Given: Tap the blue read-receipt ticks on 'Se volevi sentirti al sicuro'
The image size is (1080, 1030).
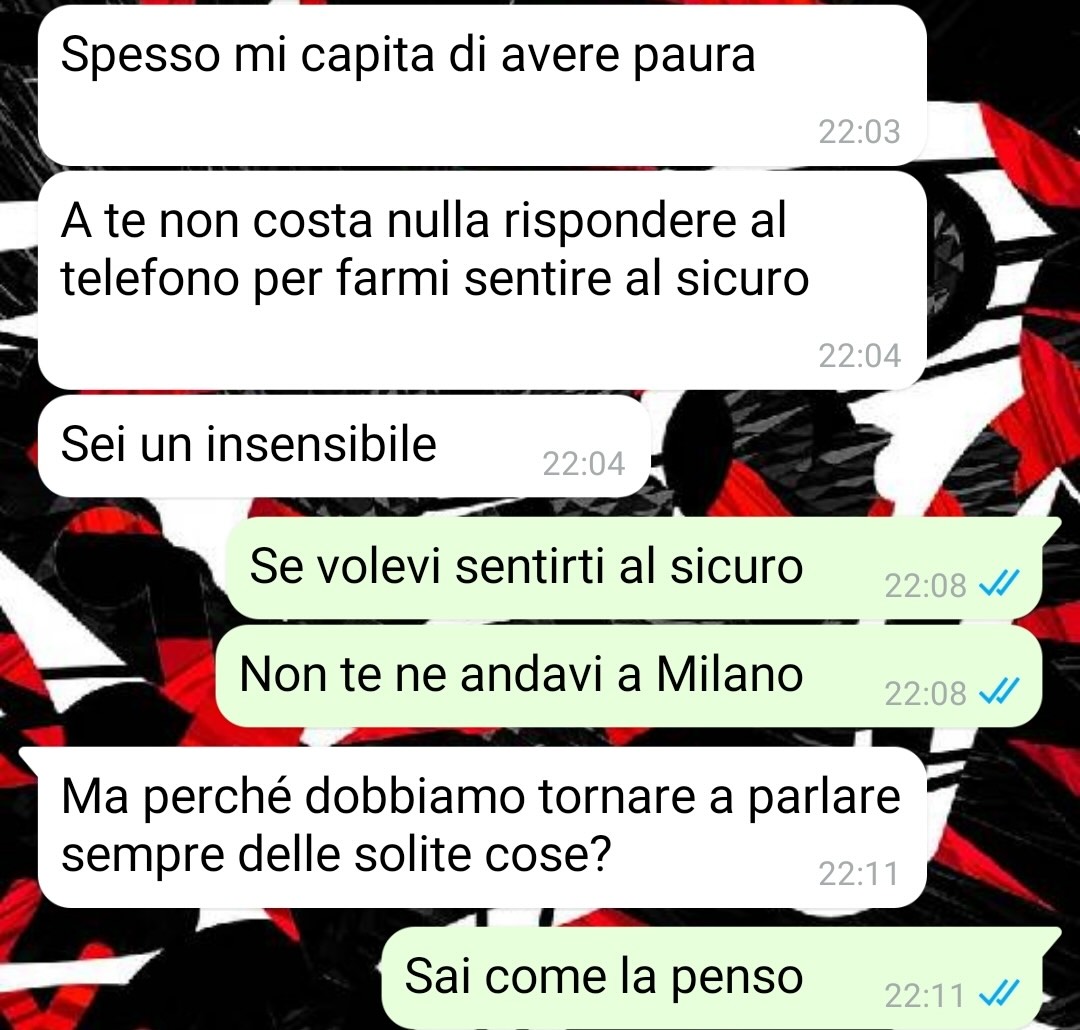Looking at the screenshot, I should pos(998,585).
